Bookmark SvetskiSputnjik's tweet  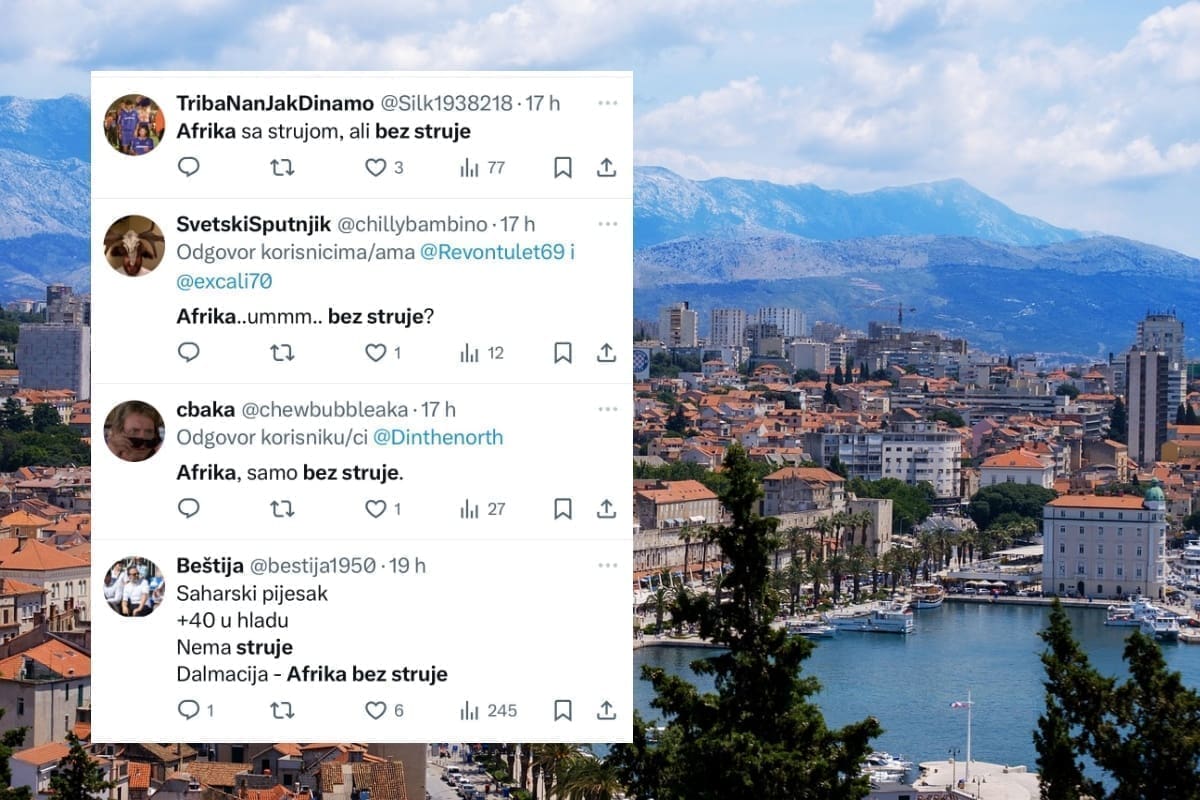[563, 352]
